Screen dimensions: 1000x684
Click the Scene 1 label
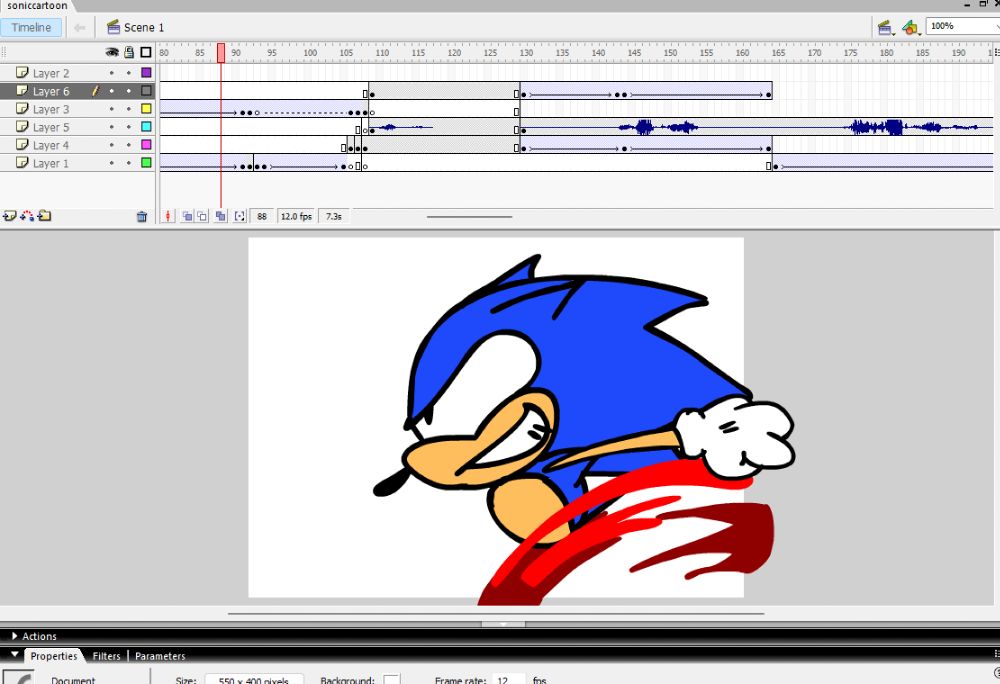143,27
